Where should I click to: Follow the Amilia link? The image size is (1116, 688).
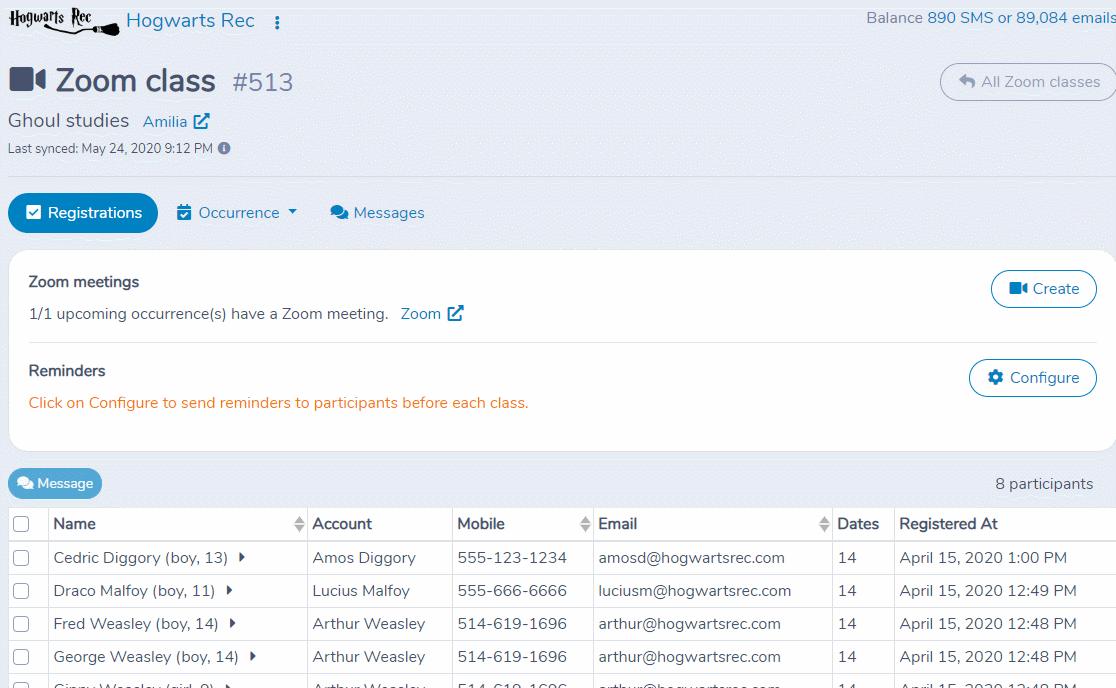165,122
